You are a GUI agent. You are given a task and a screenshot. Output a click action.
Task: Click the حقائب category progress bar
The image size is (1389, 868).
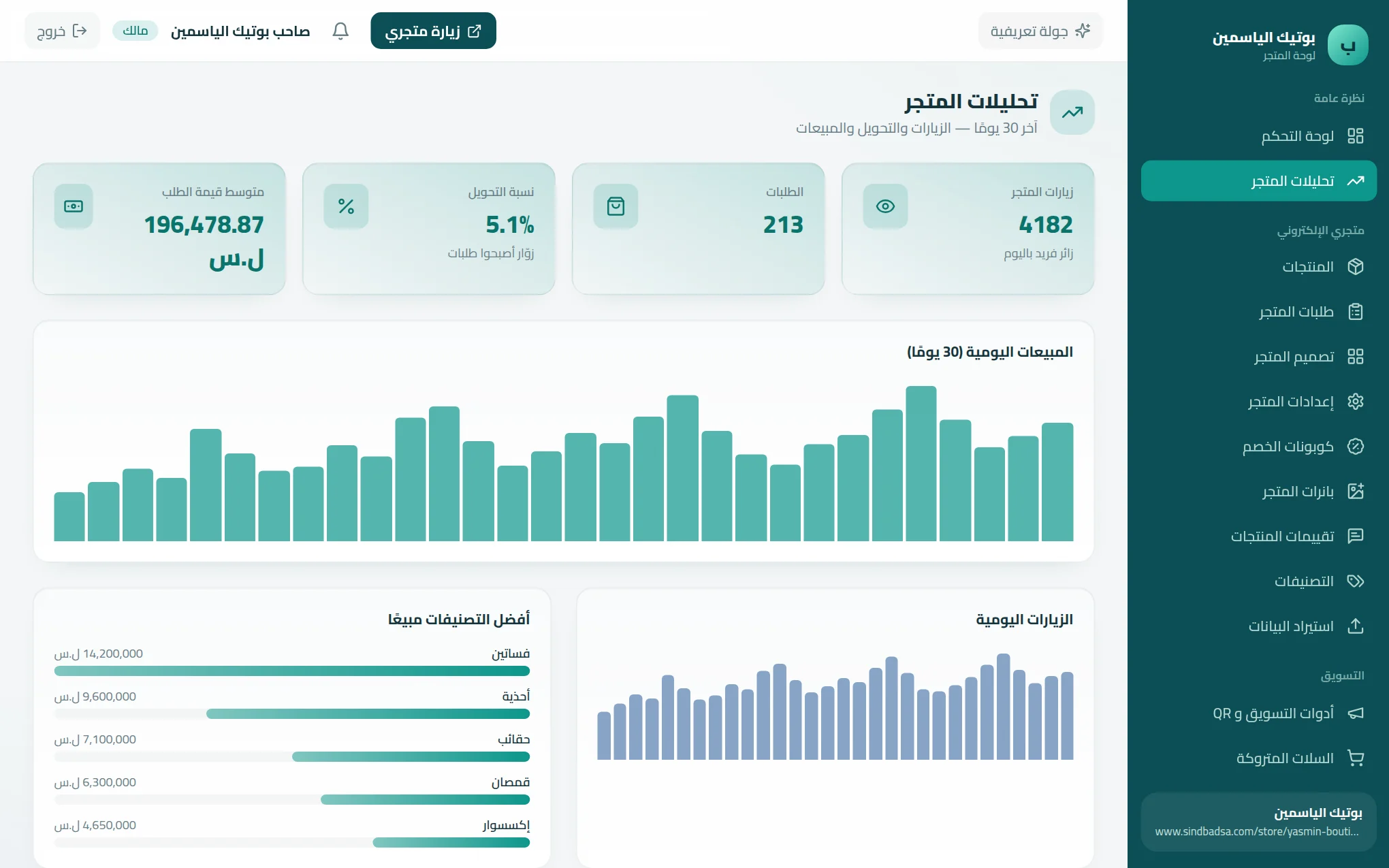pos(292,757)
